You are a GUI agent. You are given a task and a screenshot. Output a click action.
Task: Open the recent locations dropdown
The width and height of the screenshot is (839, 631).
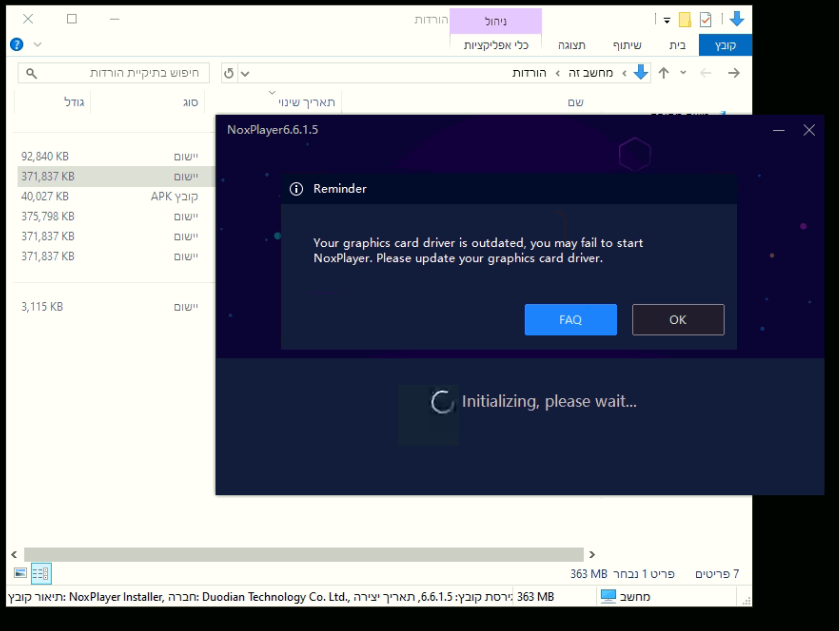pos(683,73)
